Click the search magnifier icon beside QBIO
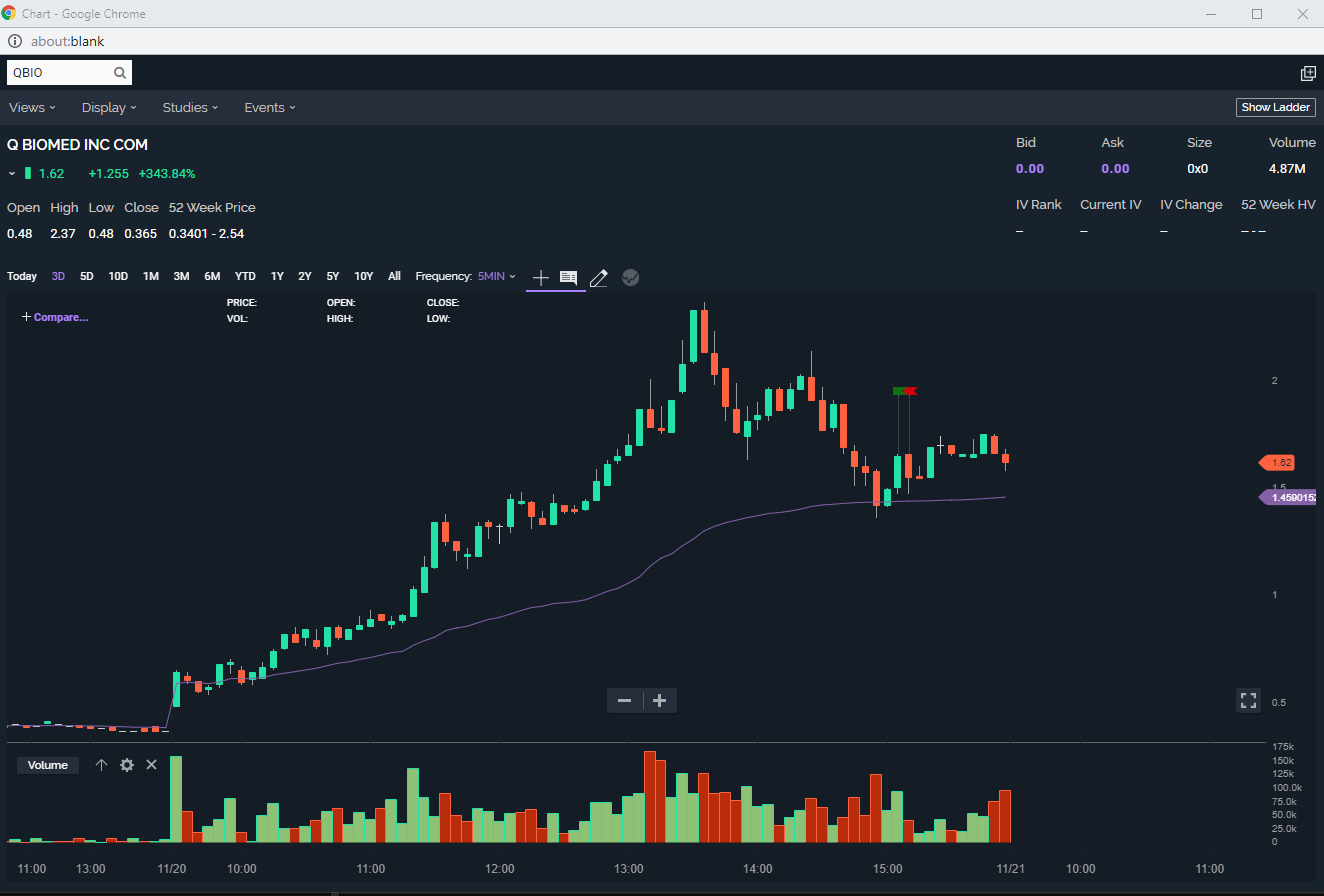This screenshot has width=1324, height=896. click(120, 73)
